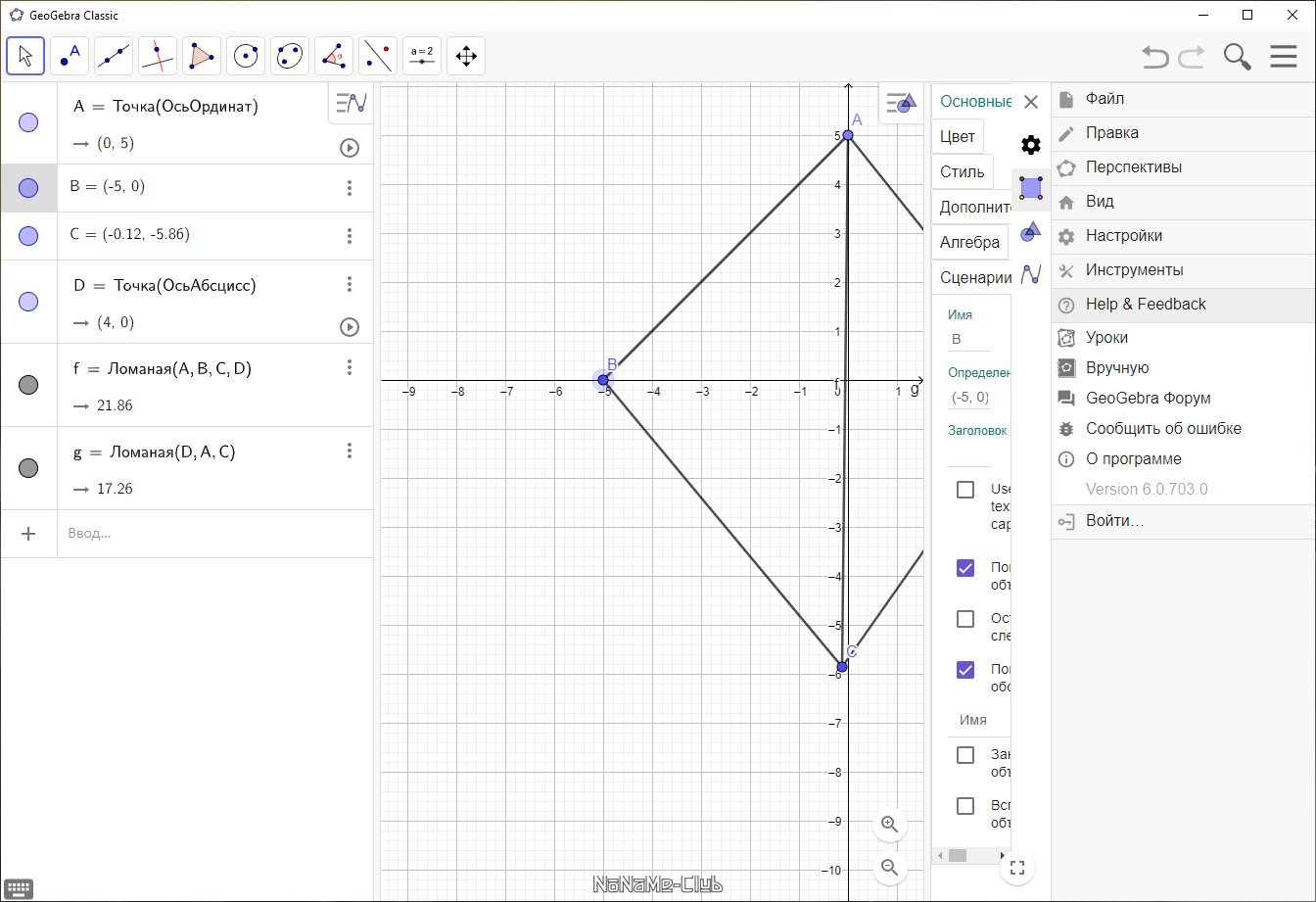The width and height of the screenshot is (1316, 902).
Task: Select the Move Graphics View tool
Action: (466, 56)
